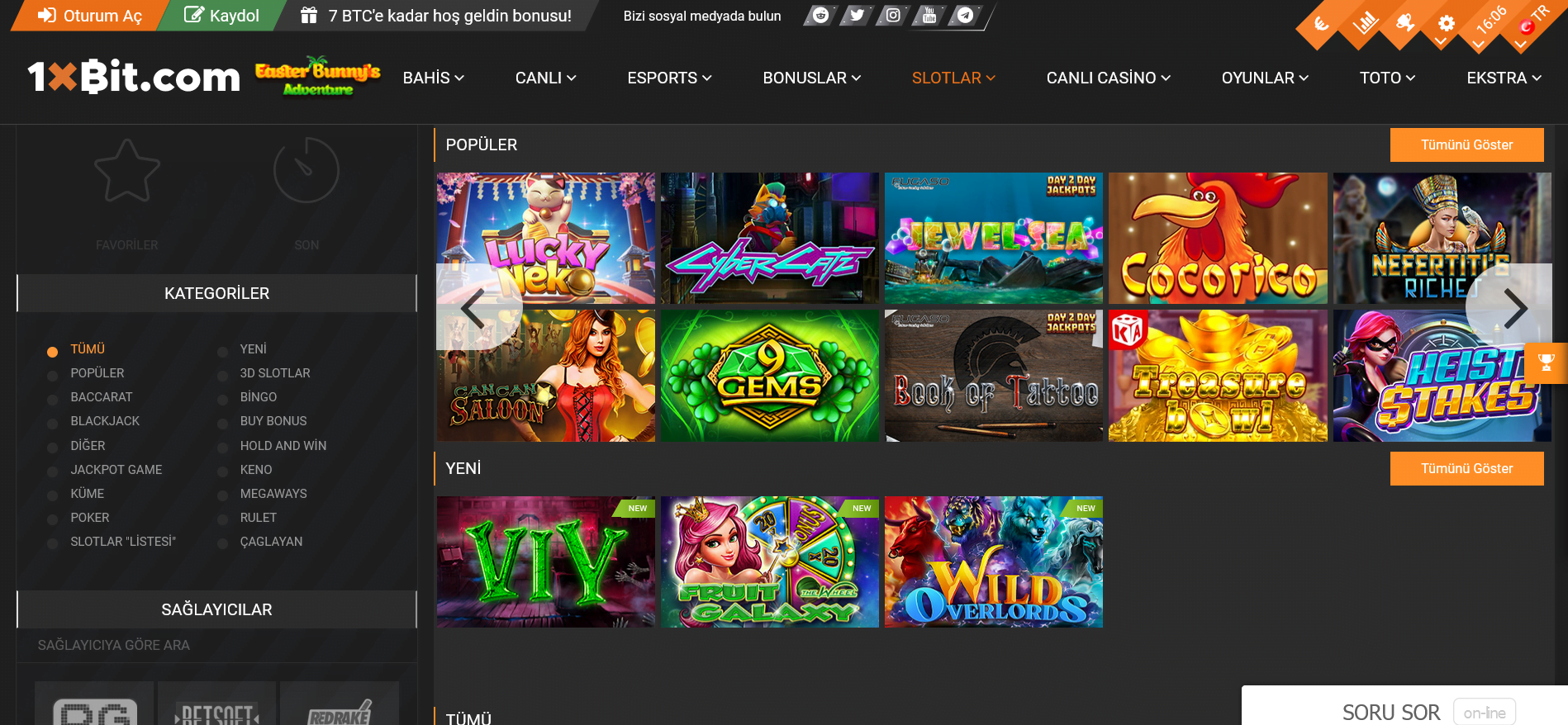
Task: Open the YouTube social link
Action: click(929, 16)
